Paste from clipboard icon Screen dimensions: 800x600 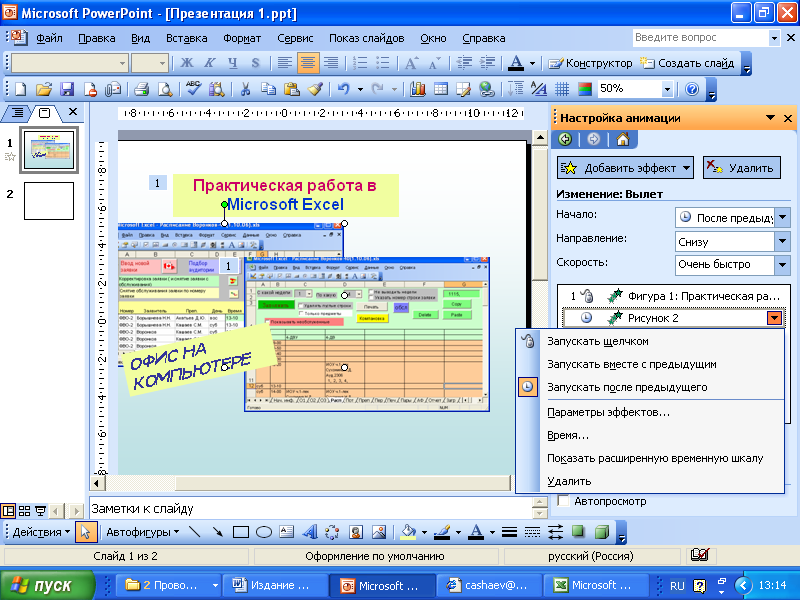[x=291, y=89]
